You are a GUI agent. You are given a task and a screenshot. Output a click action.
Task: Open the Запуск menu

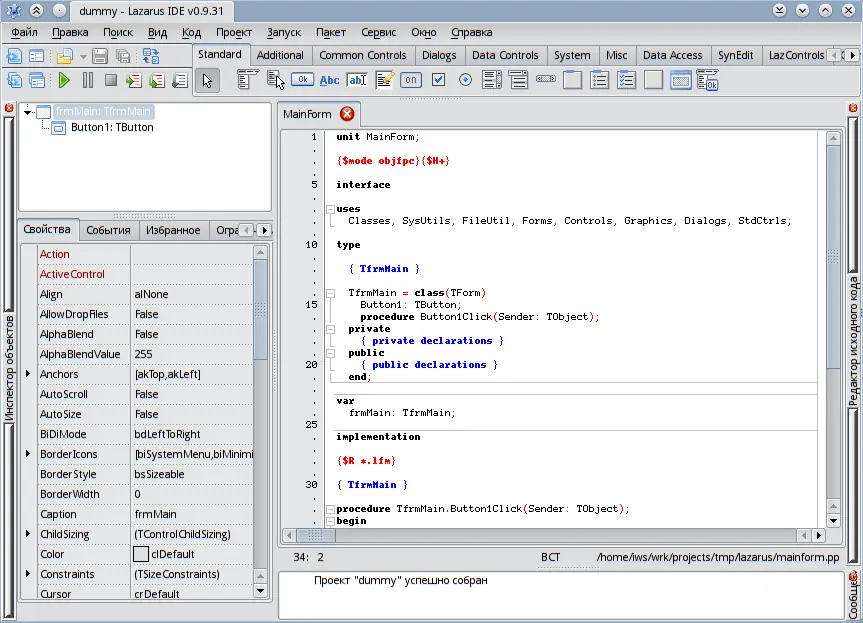click(x=283, y=32)
